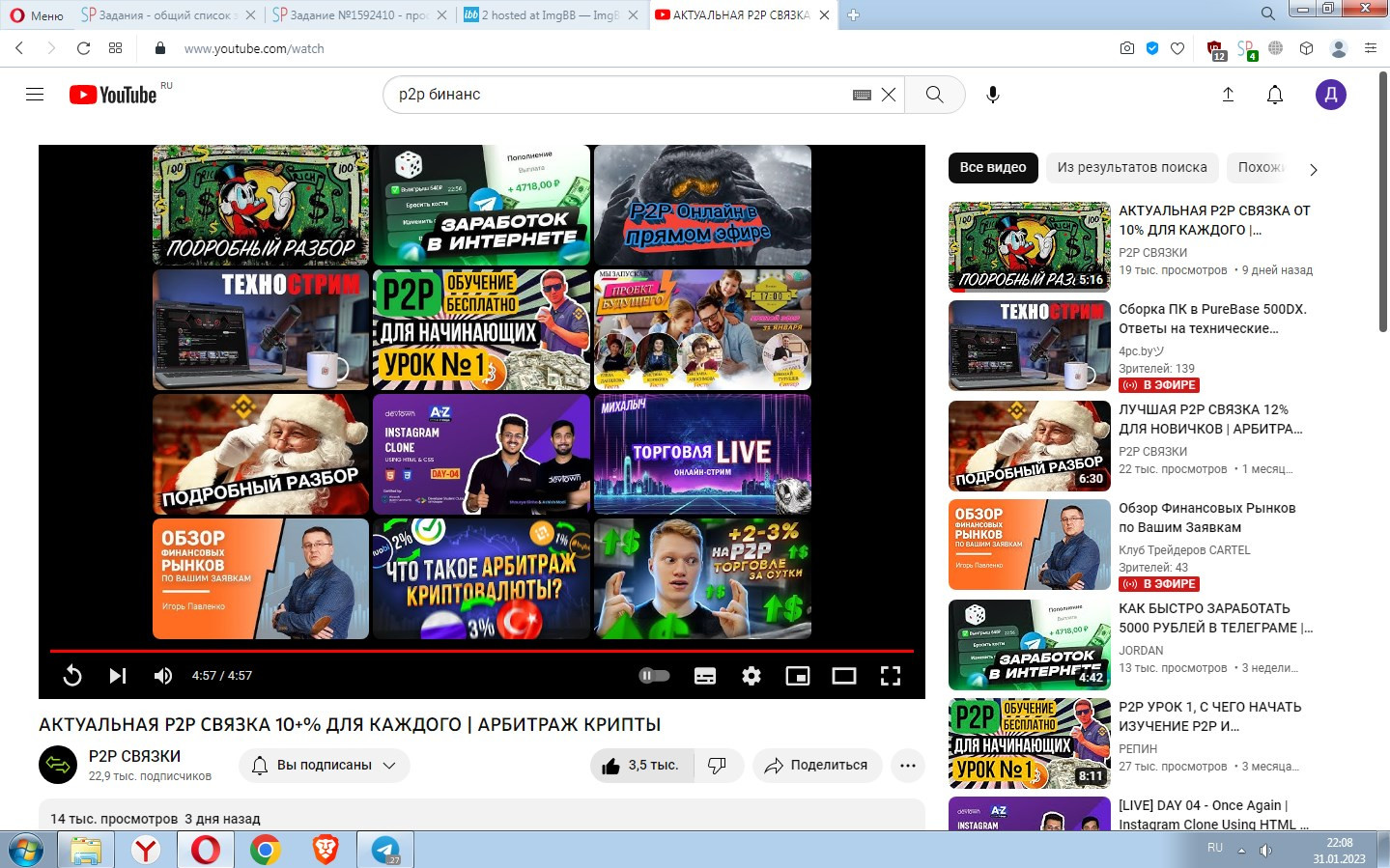Open Chrome from taskbar

pos(266,851)
